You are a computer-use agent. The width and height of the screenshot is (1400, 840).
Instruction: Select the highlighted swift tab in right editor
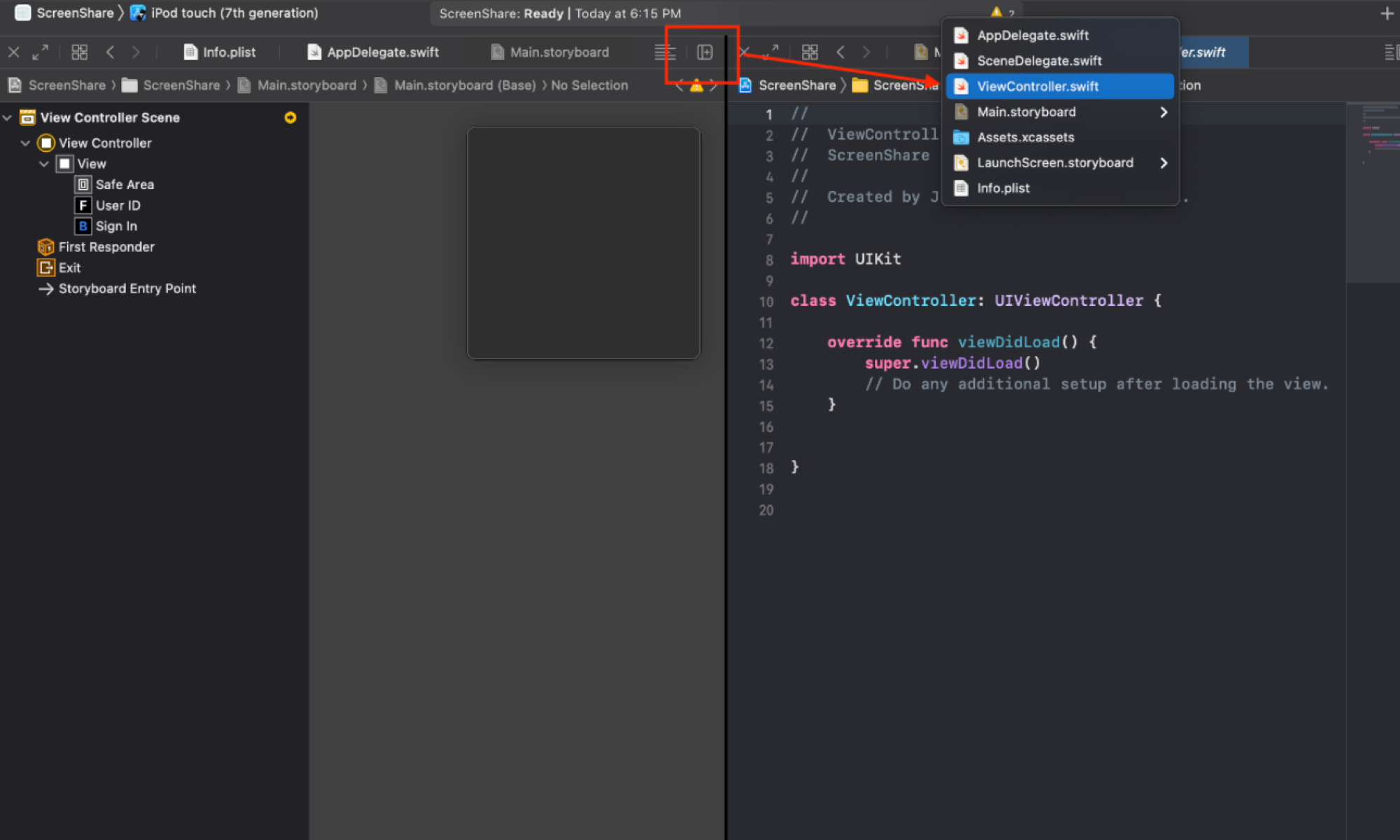(1214, 52)
